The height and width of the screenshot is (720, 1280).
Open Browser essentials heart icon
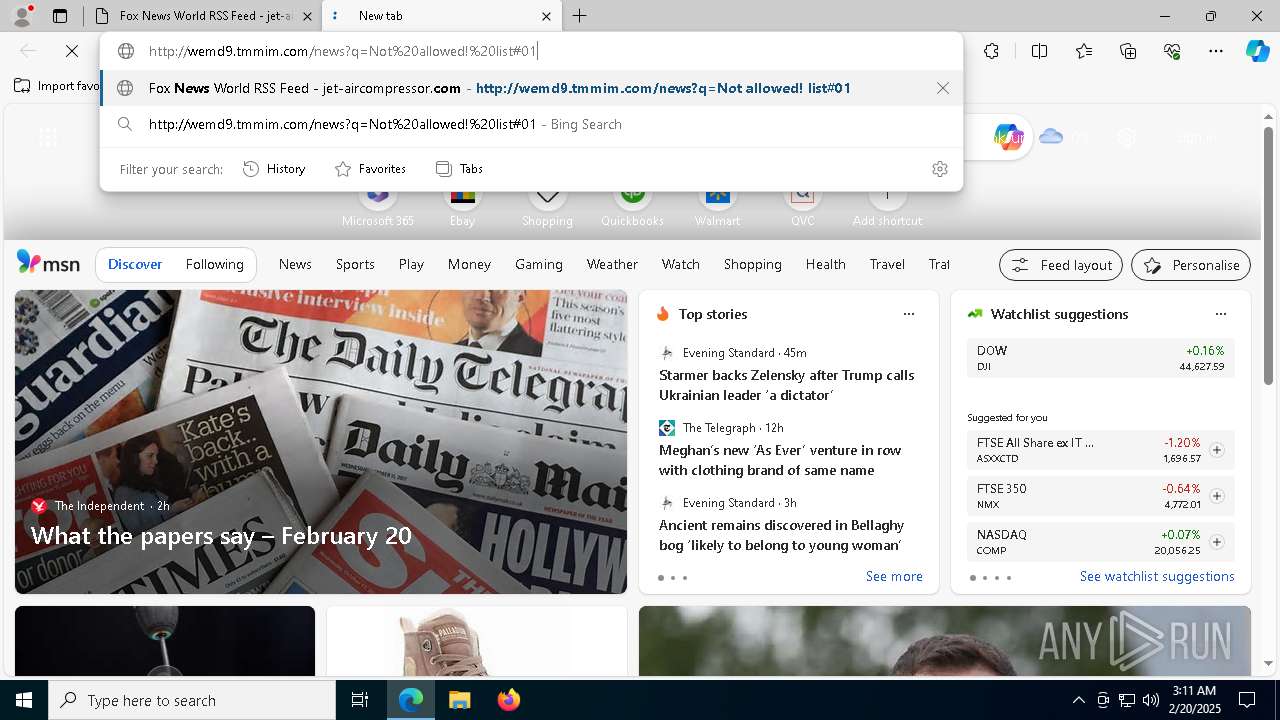pos(1172,51)
